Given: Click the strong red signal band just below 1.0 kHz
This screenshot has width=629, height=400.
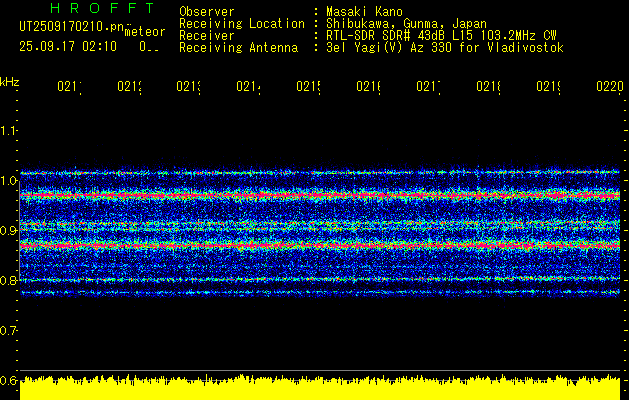Looking at the screenshot, I should click(320, 195).
